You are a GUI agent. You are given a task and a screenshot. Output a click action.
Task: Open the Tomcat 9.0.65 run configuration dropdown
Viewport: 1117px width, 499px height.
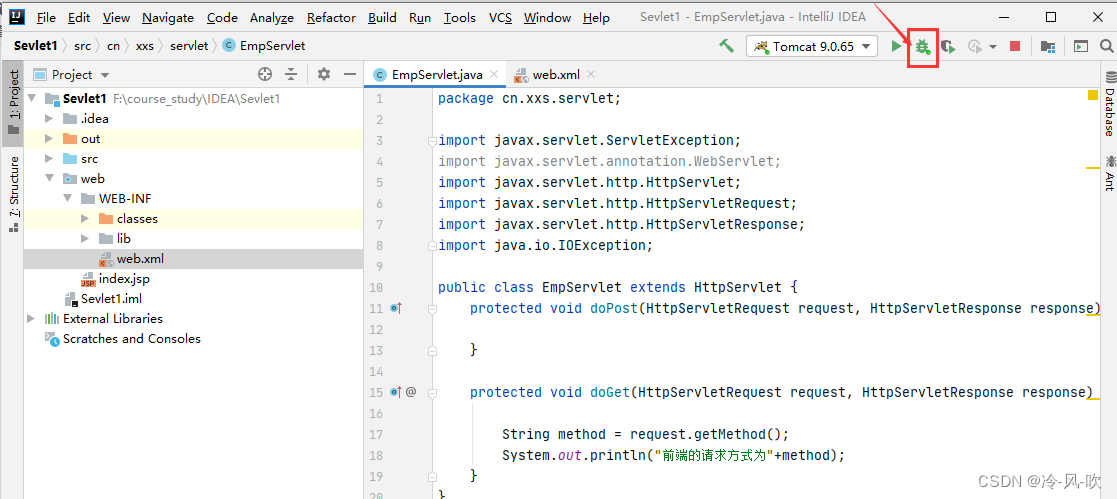tap(812, 46)
